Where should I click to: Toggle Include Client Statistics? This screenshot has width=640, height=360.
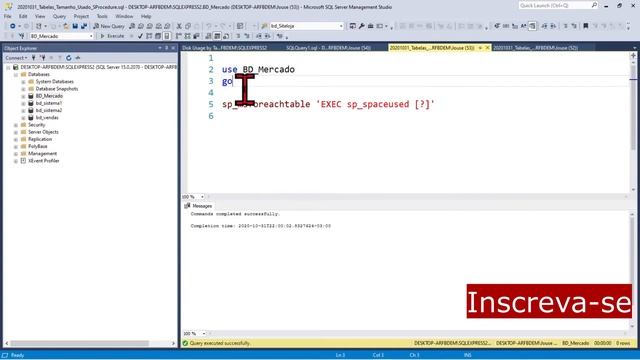click(196, 36)
